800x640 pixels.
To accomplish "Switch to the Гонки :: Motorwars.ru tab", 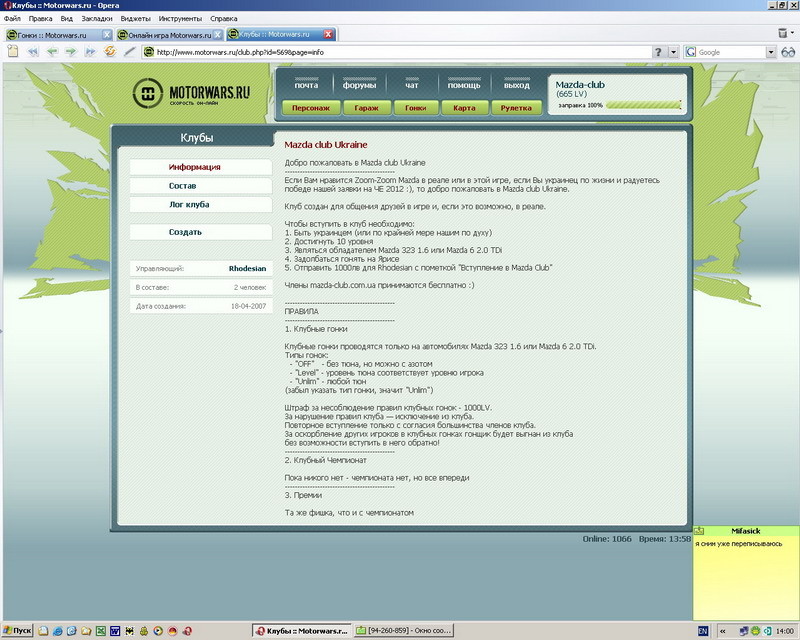I will click(54, 35).
